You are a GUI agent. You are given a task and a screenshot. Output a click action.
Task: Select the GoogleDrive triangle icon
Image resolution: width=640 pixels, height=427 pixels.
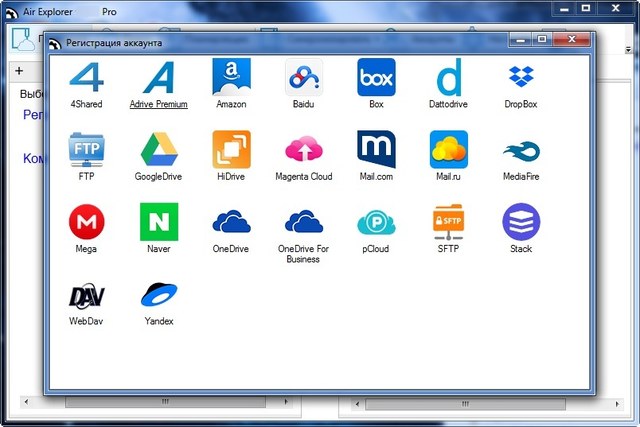[x=159, y=149]
